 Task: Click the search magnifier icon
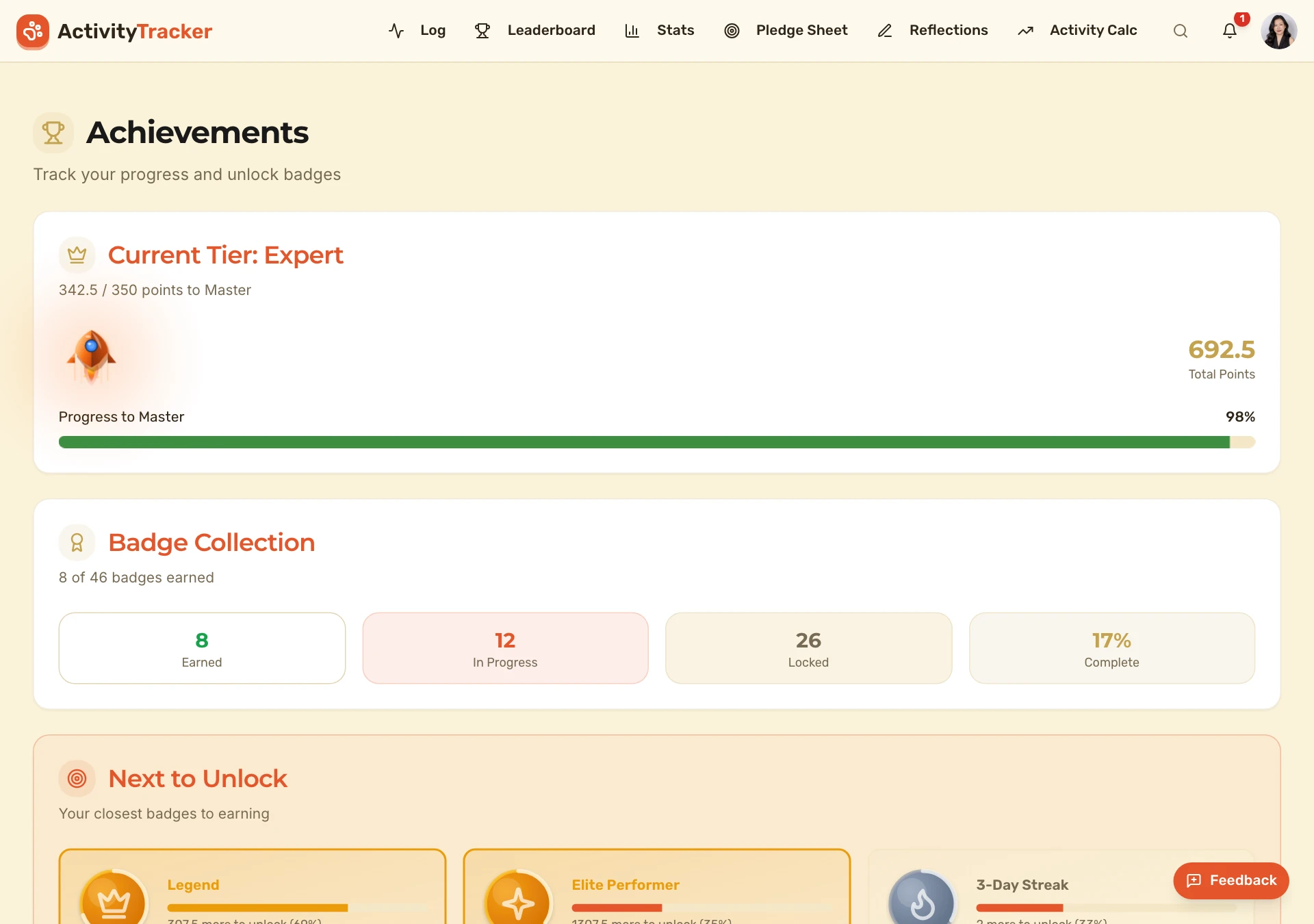coord(1181,31)
